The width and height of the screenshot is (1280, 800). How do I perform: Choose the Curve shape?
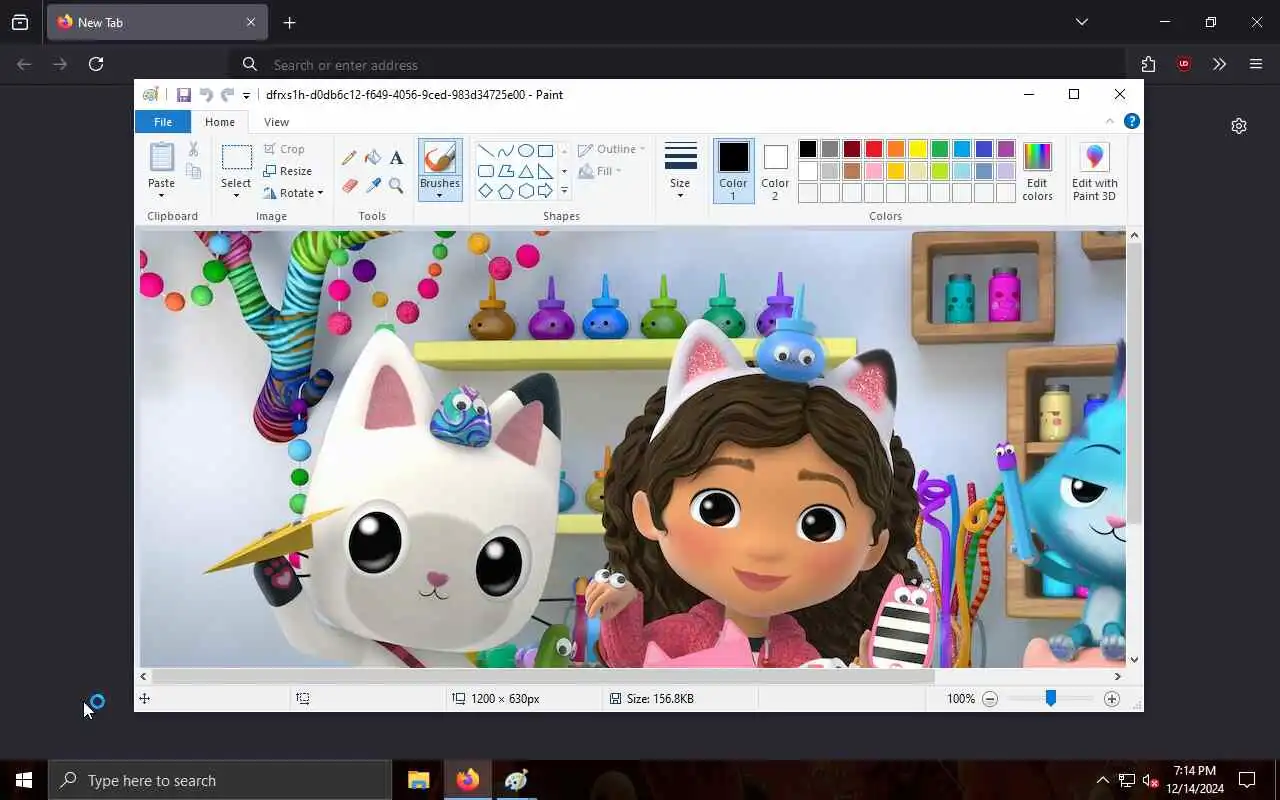(505, 151)
